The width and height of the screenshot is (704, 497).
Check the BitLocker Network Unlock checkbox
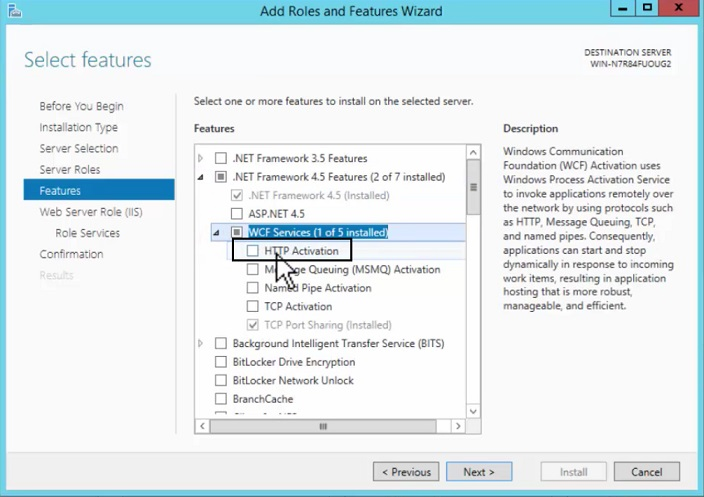coord(220,380)
